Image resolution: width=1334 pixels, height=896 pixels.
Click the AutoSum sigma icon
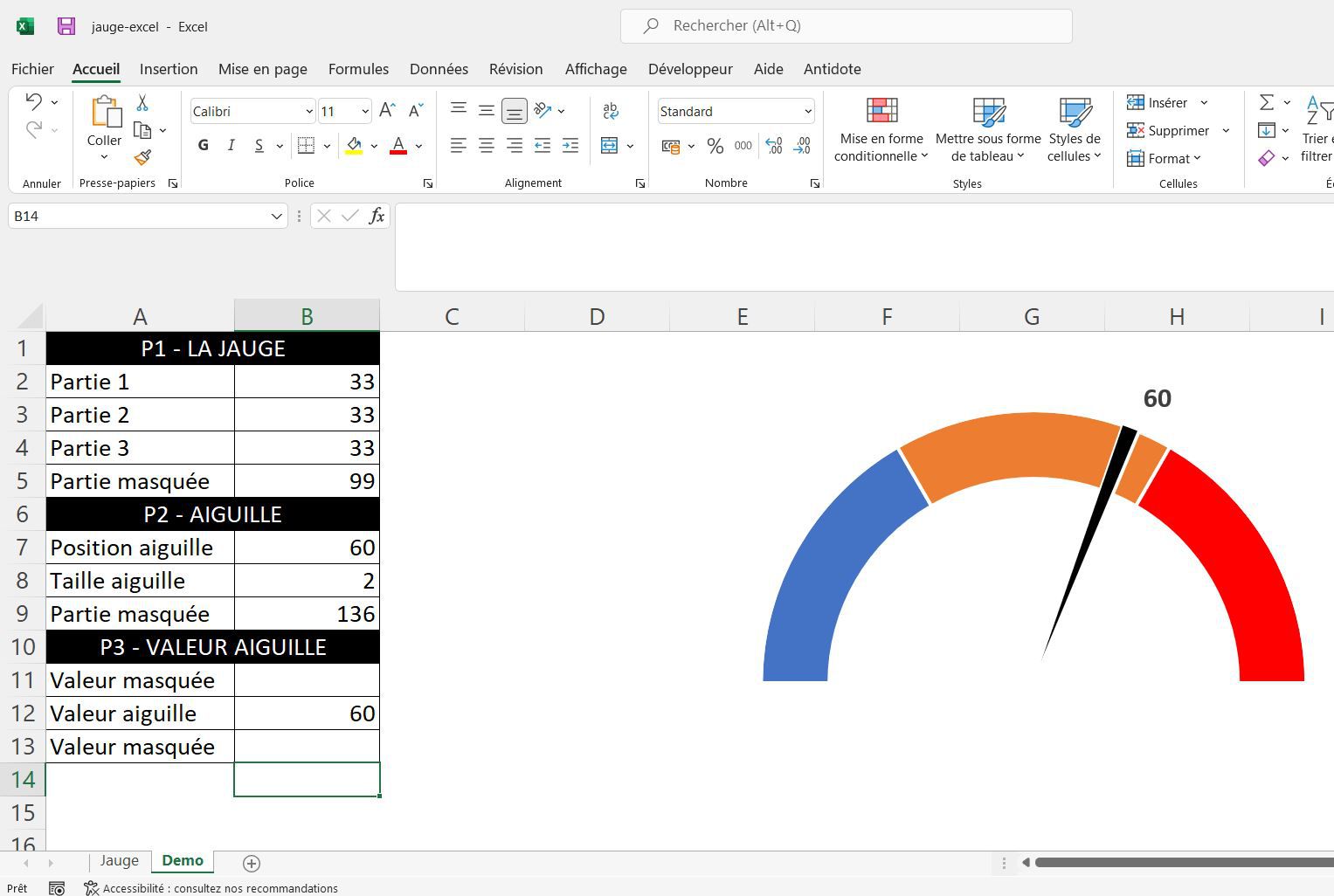click(1267, 102)
